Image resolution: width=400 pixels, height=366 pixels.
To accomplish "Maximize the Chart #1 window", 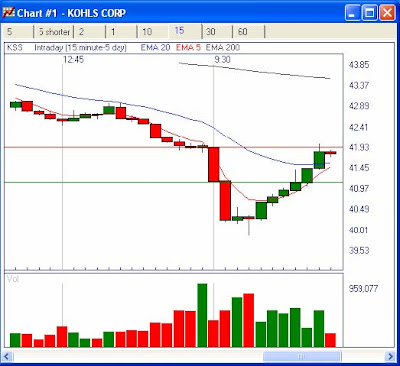I will pos(370,13).
